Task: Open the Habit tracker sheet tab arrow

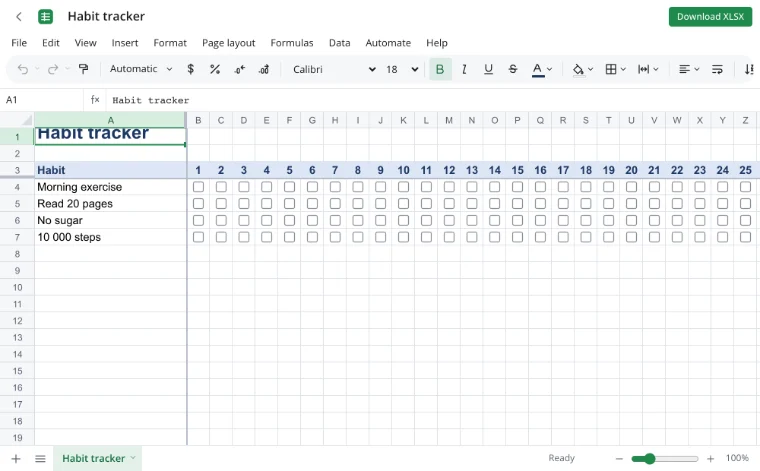Action: point(133,457)
